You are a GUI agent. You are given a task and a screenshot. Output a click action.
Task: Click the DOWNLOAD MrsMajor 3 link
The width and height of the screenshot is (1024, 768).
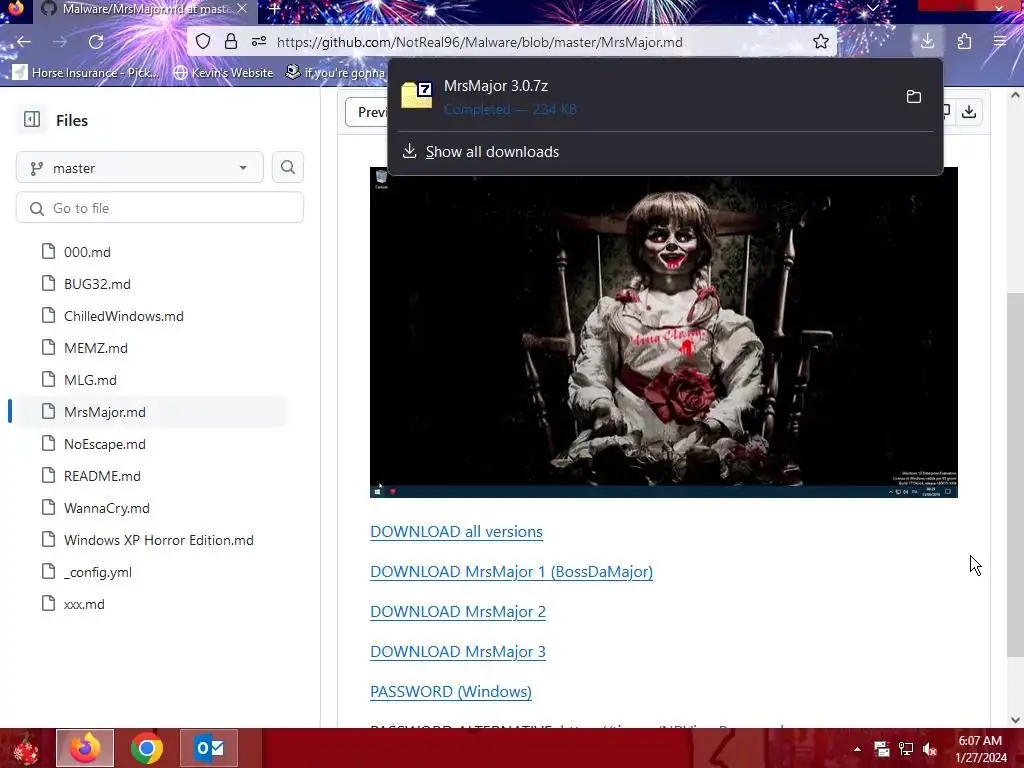(458, 652)
